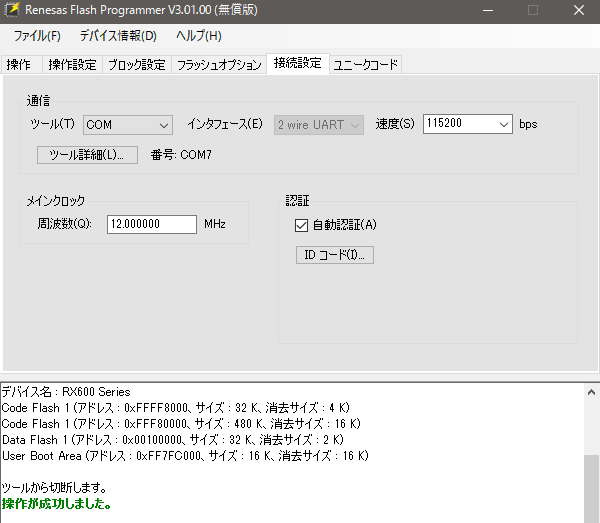600x523 pixels.
Task: Minimize the Renesas Flash Programmer window
Action: click(x=488, y=10)
